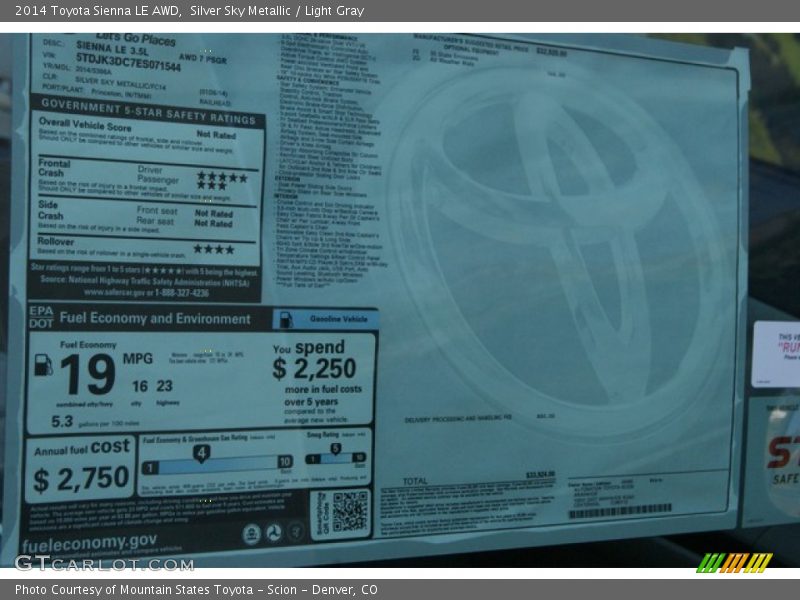Image resolution: width=800 pixels, height=600 pixels.
Task: Click the "SIENNA LE 3.5L" description text
Action: point(113,48)
